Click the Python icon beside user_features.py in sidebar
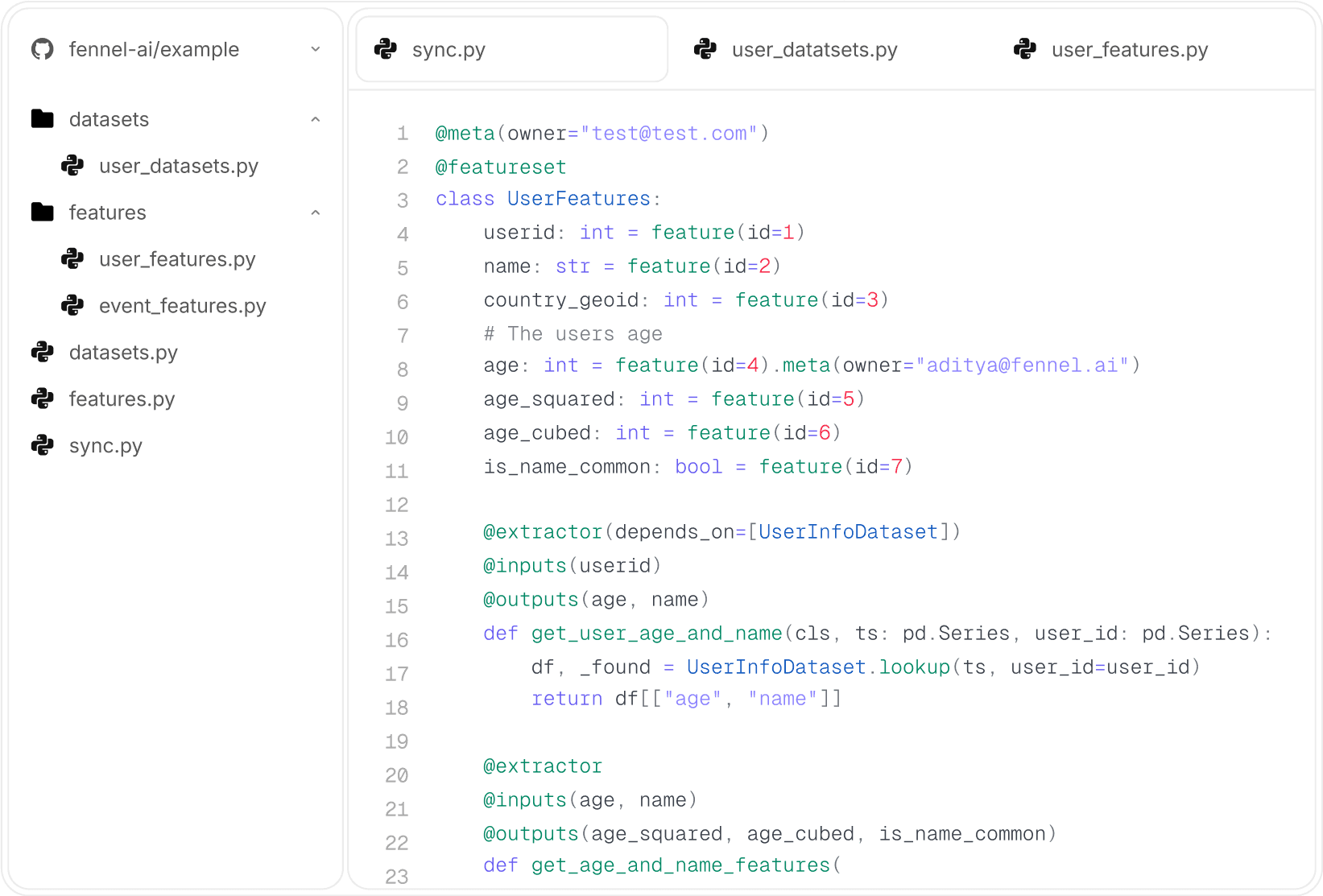The width and height of the screenshot is (1323, 896). (72, 259)
